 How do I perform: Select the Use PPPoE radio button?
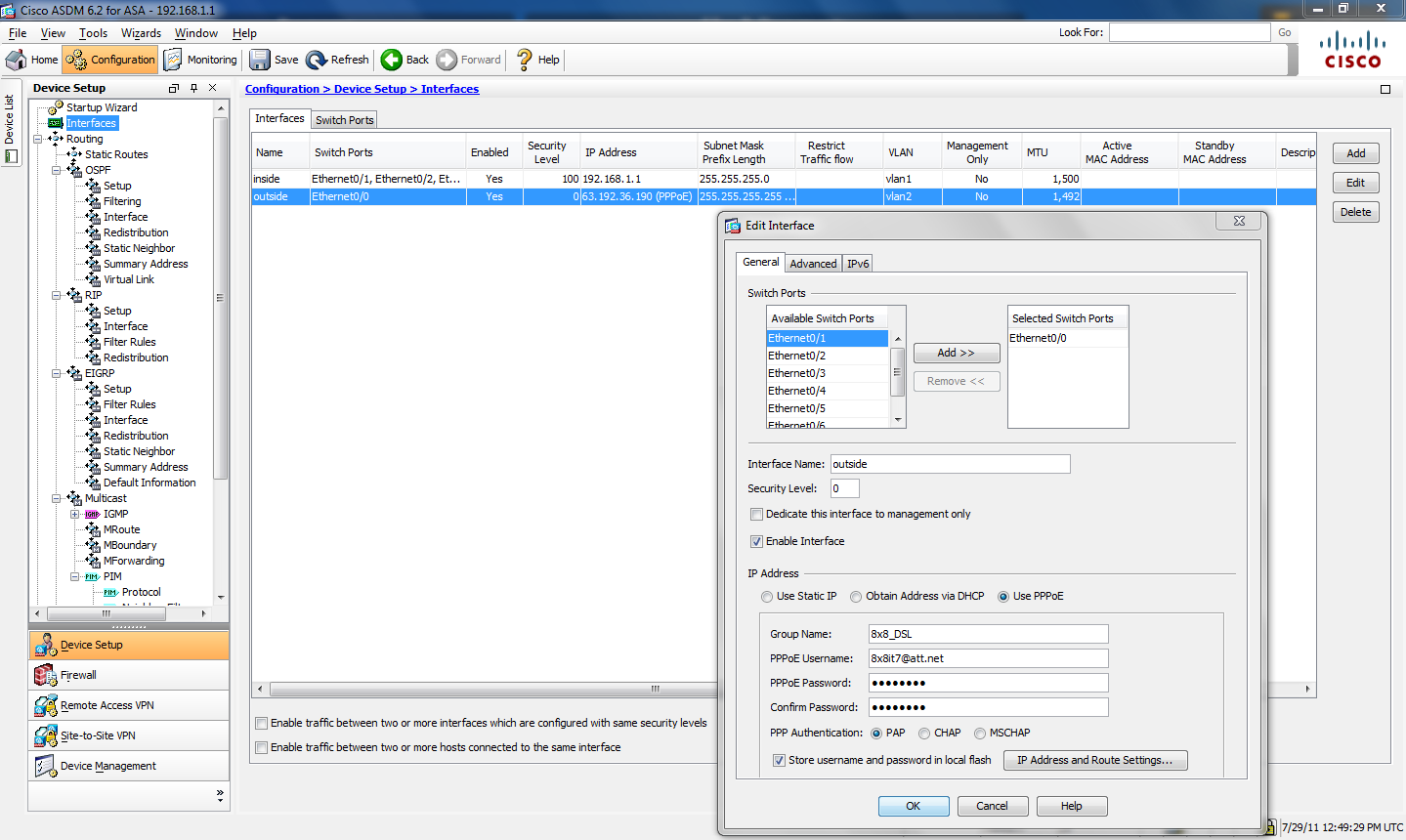(x=1003, y=597)
